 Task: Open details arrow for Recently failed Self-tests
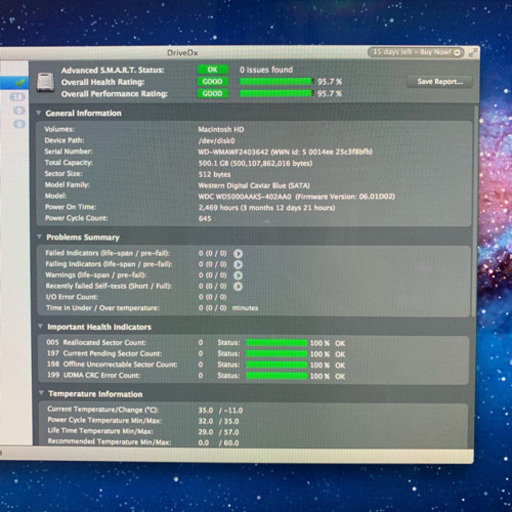(238, 286)
